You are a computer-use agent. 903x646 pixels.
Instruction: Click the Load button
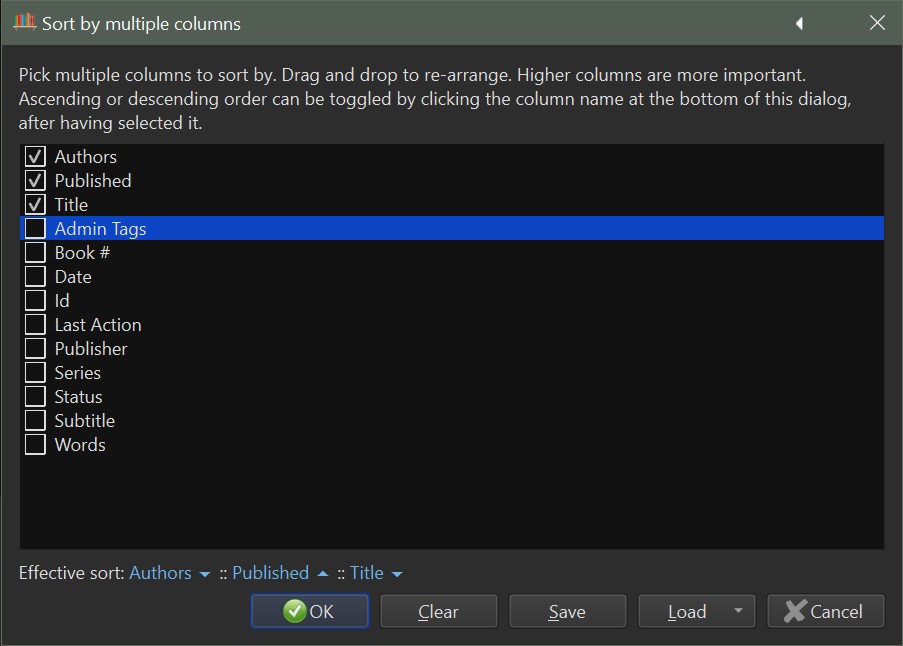[686, 611]
